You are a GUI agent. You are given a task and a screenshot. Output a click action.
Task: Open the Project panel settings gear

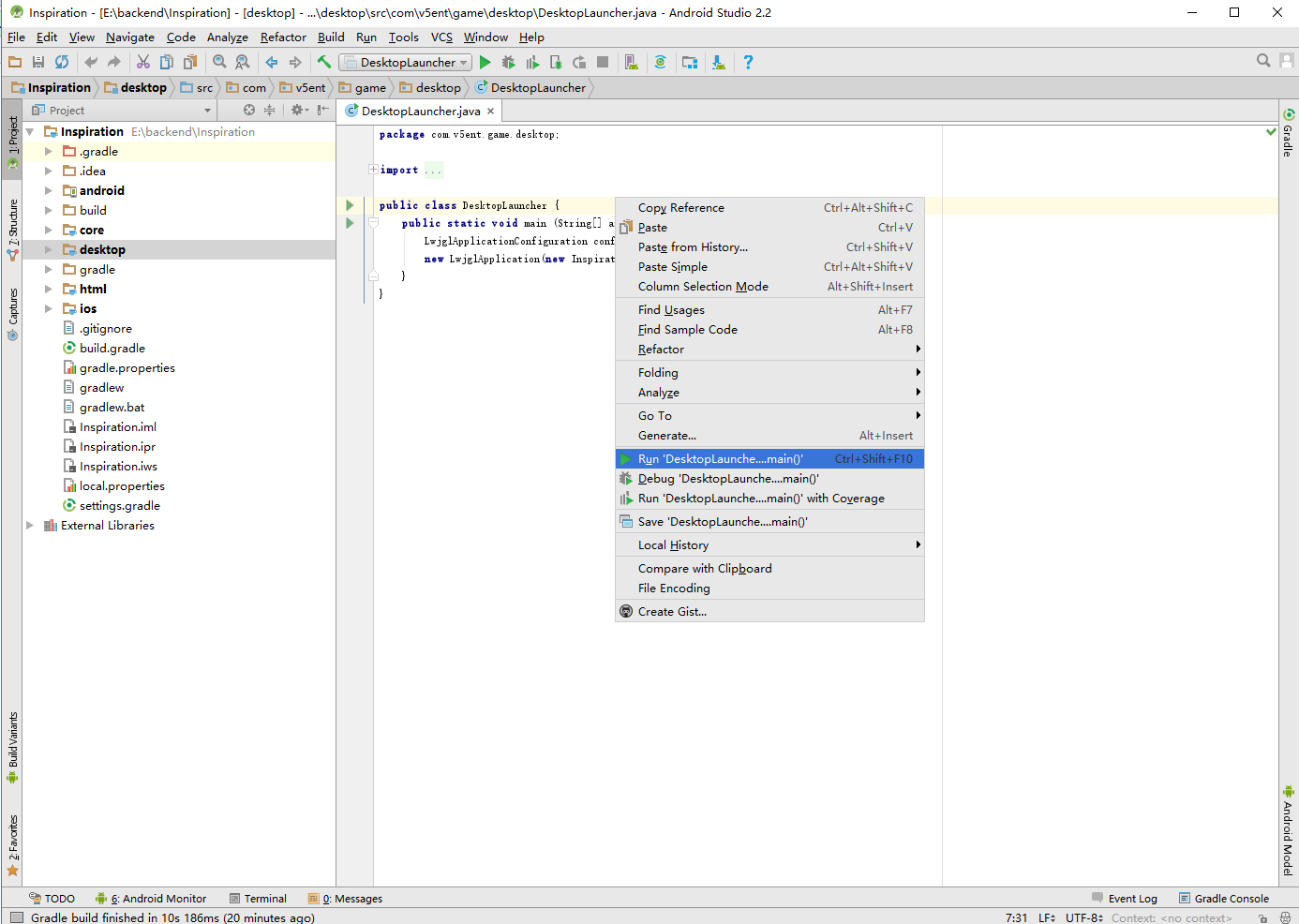click(x=299, y=110)
